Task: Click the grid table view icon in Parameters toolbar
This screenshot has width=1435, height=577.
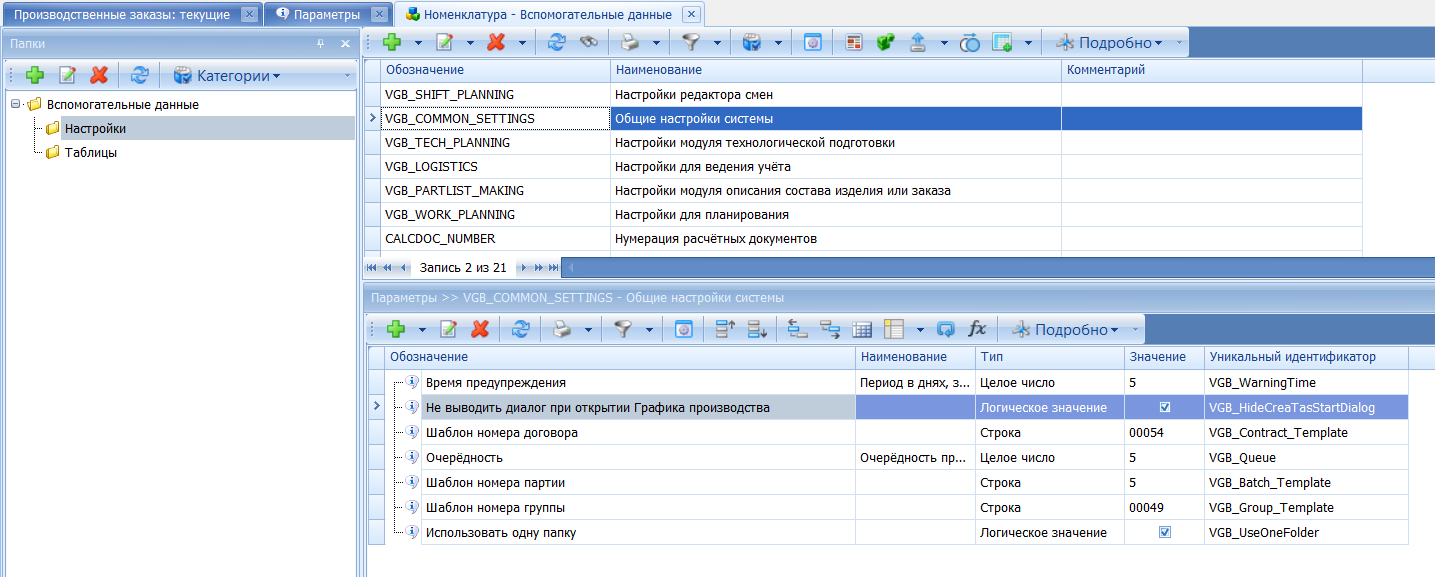Action: point(862,329)
